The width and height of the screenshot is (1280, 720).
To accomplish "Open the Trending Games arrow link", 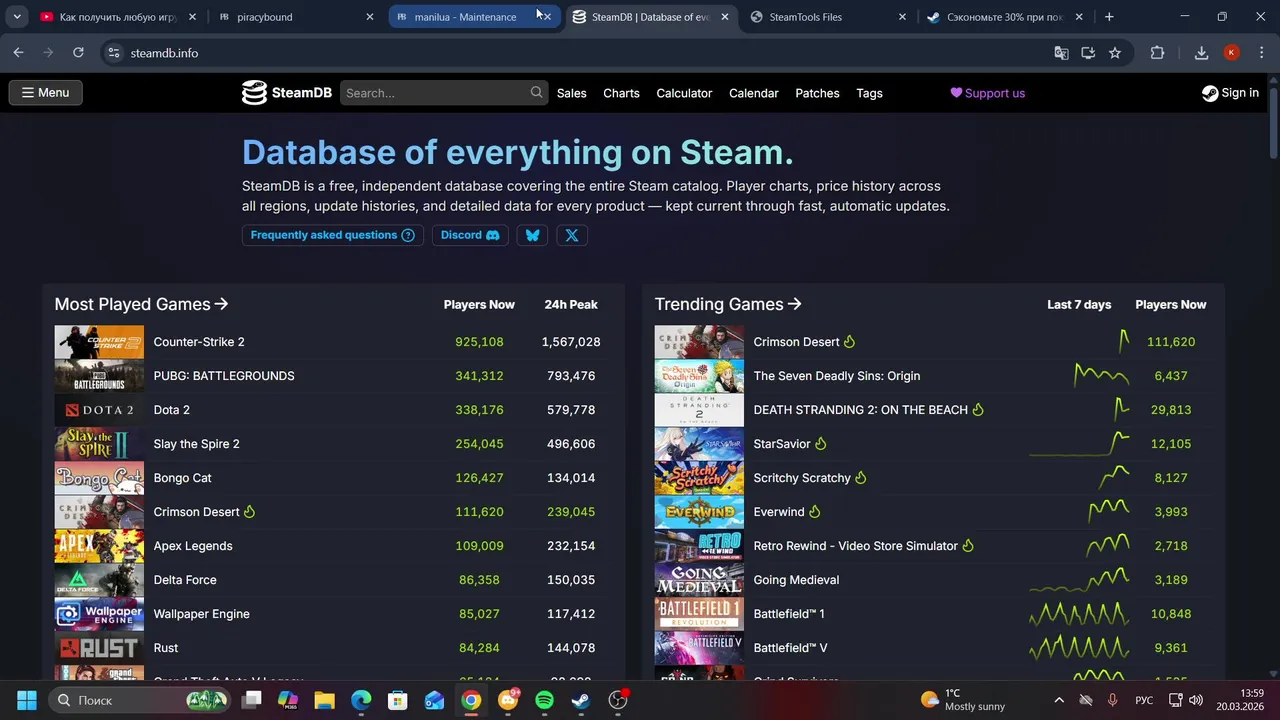I will 728,304.
